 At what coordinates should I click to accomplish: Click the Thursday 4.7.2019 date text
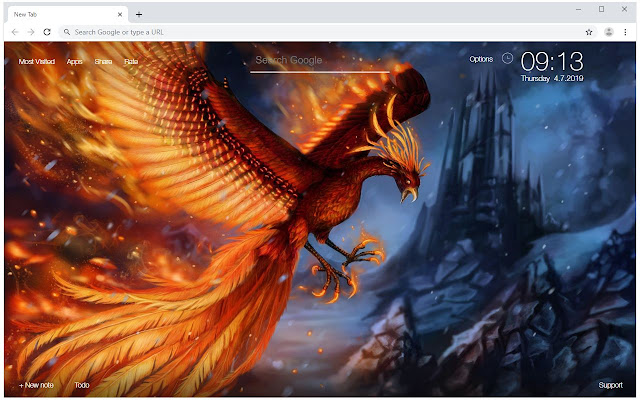tap(552, 78)
